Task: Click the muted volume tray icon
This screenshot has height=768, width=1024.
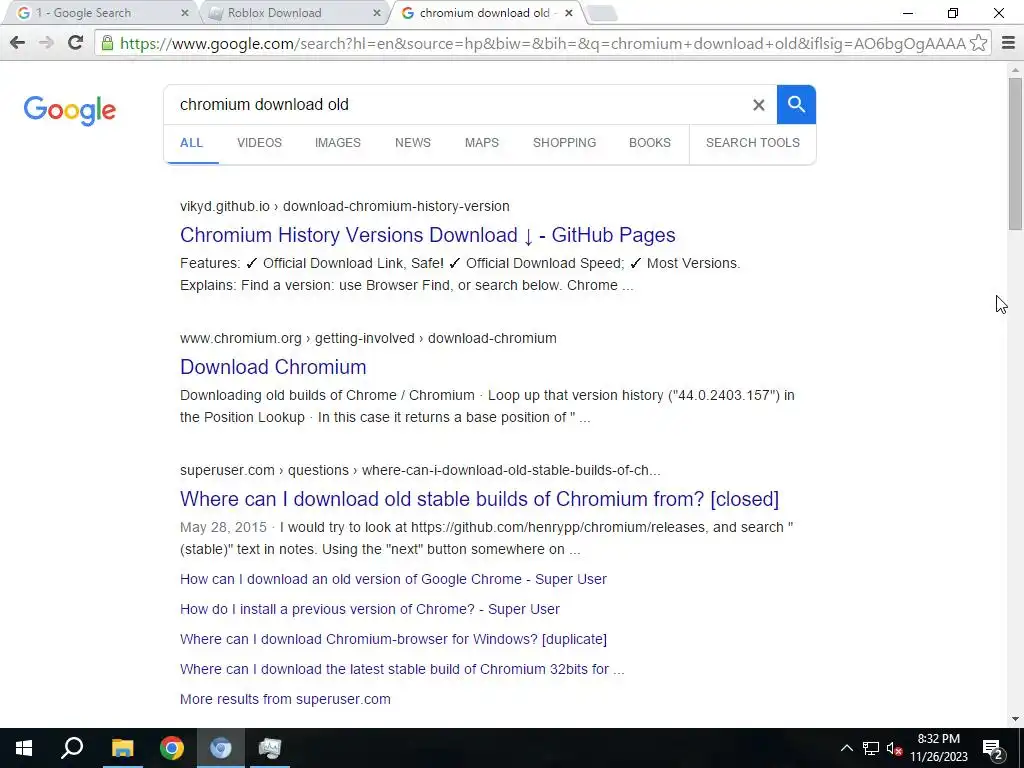Action: [894, 748]
